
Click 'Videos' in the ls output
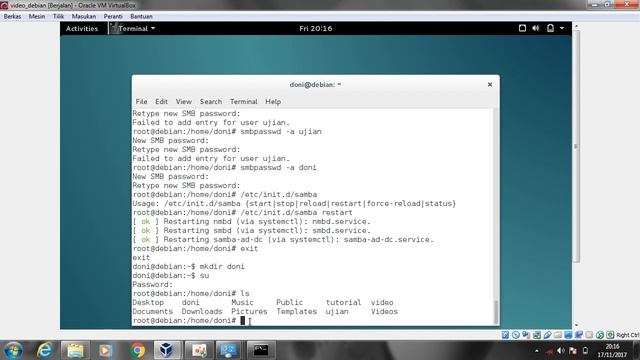[x=384, y=311]
